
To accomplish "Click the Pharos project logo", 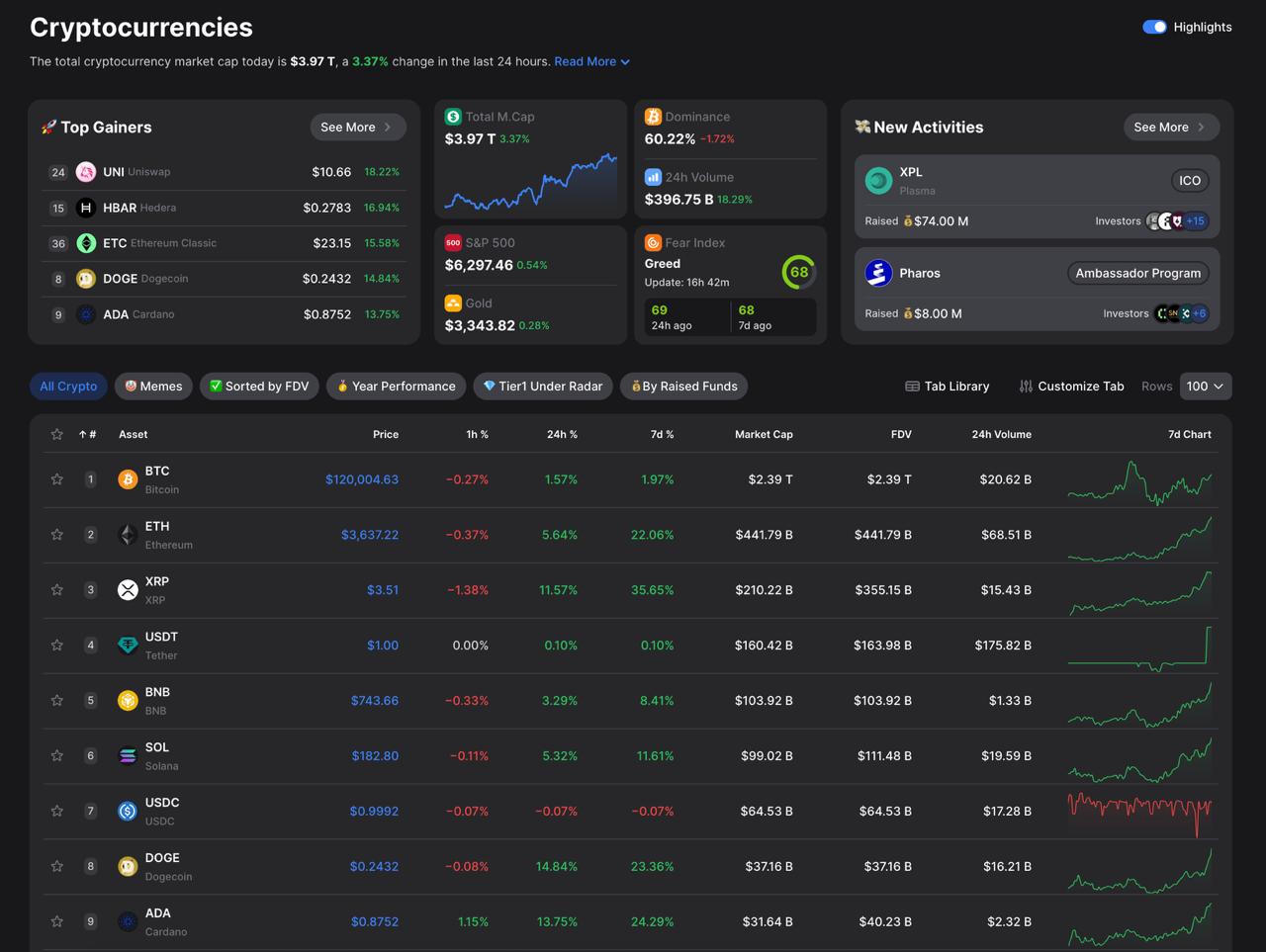I will pyautogui.click(x=878, y=273).
